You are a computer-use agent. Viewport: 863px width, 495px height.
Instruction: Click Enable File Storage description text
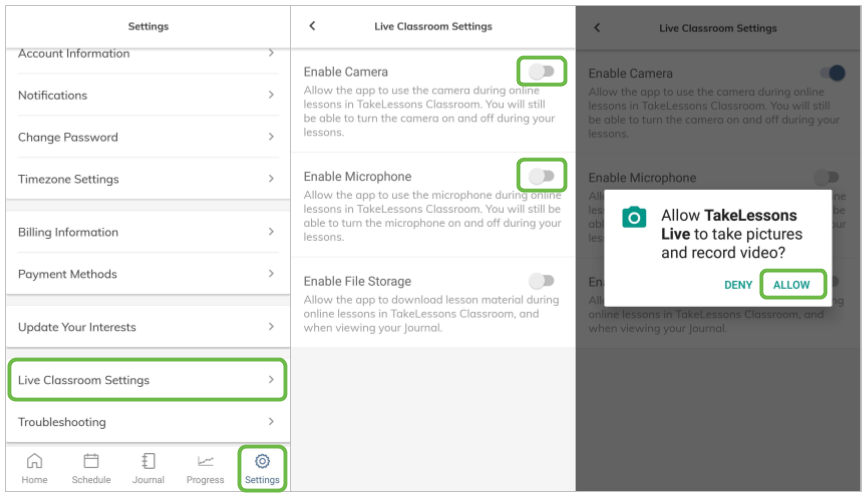click(x=431, y=314)
